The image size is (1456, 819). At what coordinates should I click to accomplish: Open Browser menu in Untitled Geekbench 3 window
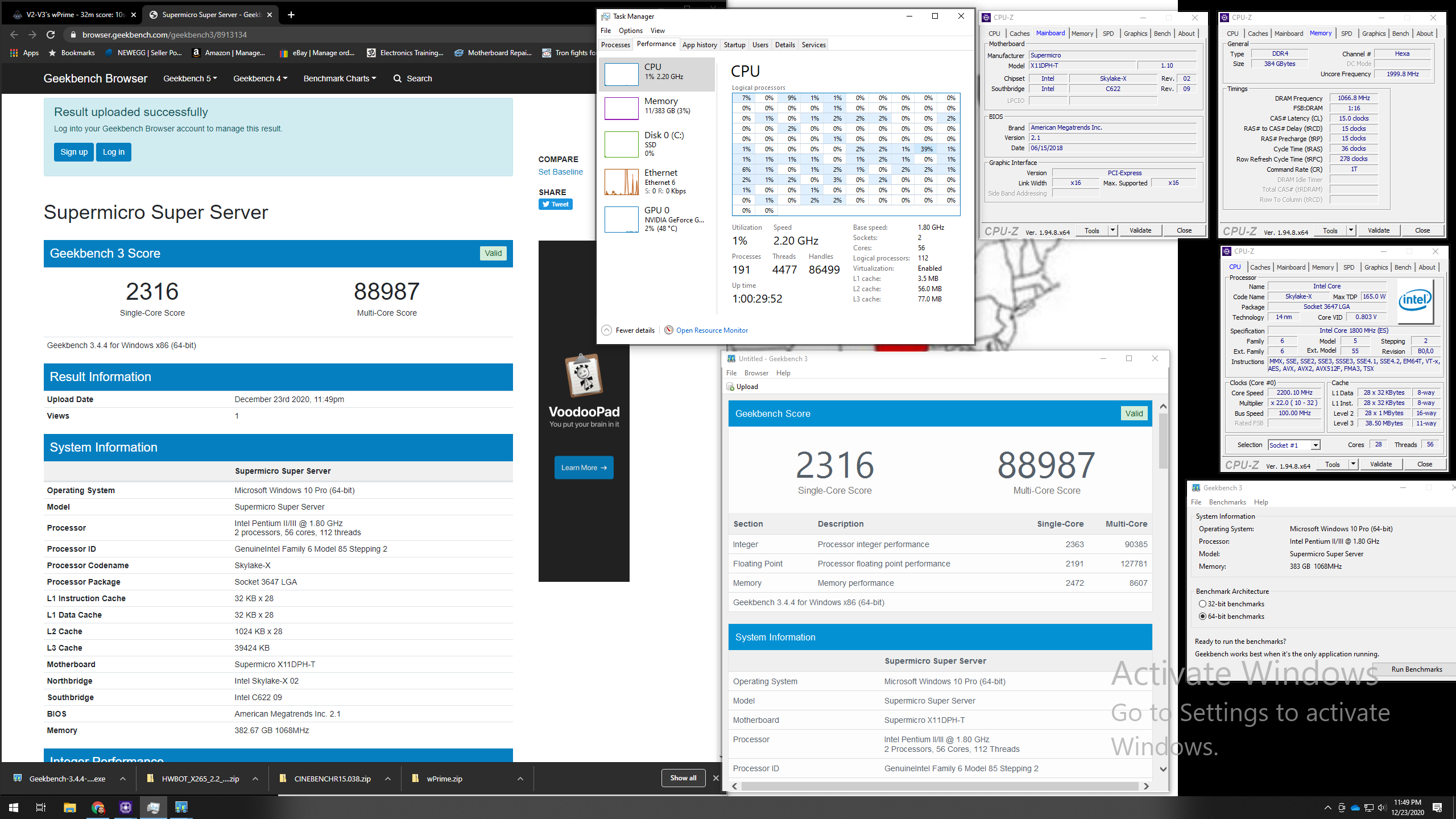pos(756,373)
